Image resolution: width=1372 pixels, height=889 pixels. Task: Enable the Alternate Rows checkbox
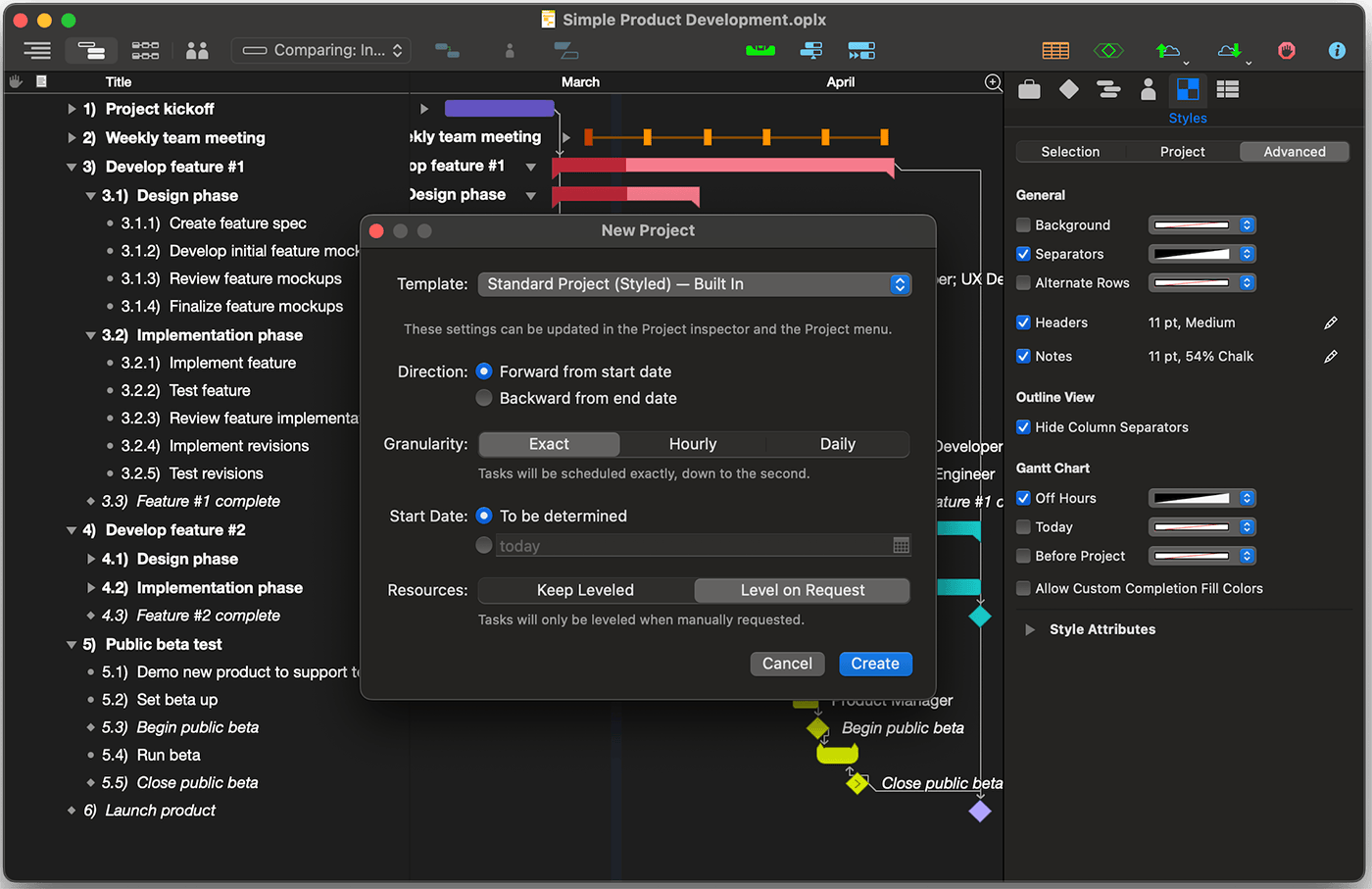click(x=1023, y=283)
